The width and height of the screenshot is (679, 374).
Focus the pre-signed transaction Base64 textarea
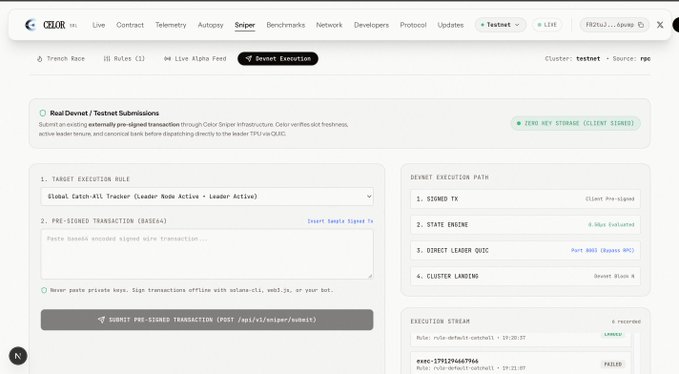click(x=207, y=254)
